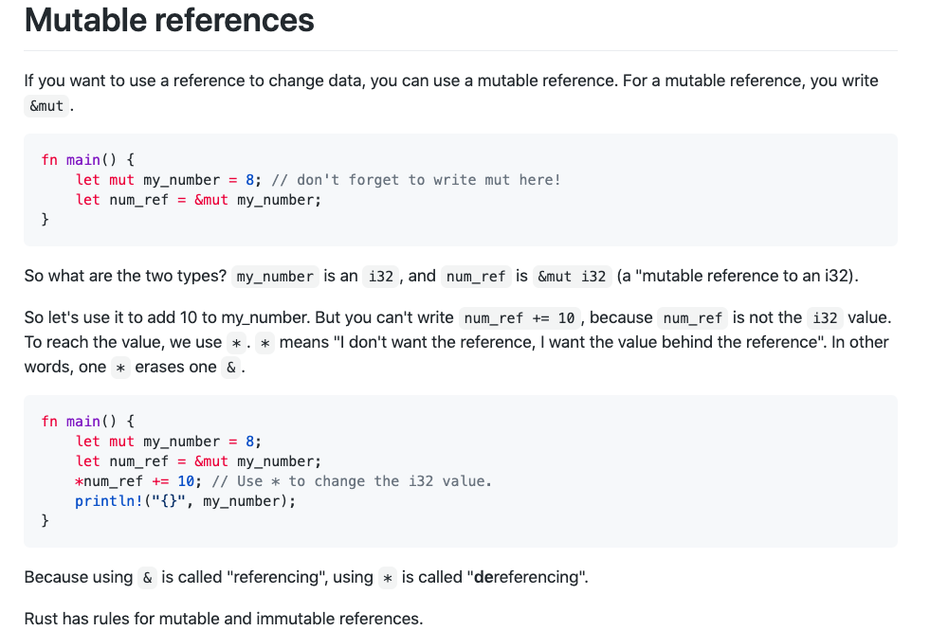This screenshot has height=631, width=930.
Task: Click the println! macro line
Action: click(185, 501)
